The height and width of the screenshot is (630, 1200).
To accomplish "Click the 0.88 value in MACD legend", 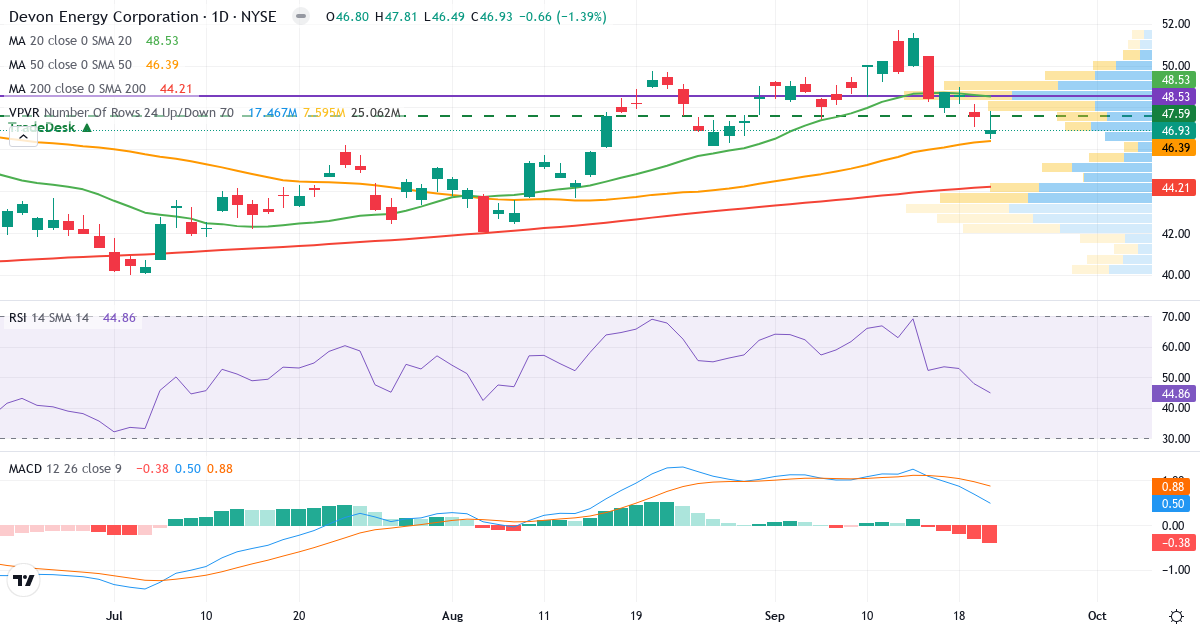I will pos(219,468).
